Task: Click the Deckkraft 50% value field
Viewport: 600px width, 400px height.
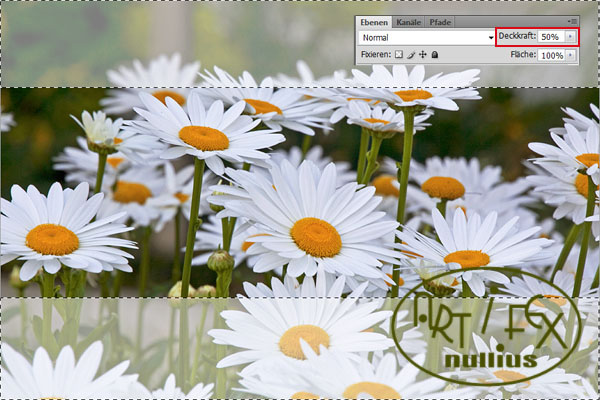Action: coord(551,37)
